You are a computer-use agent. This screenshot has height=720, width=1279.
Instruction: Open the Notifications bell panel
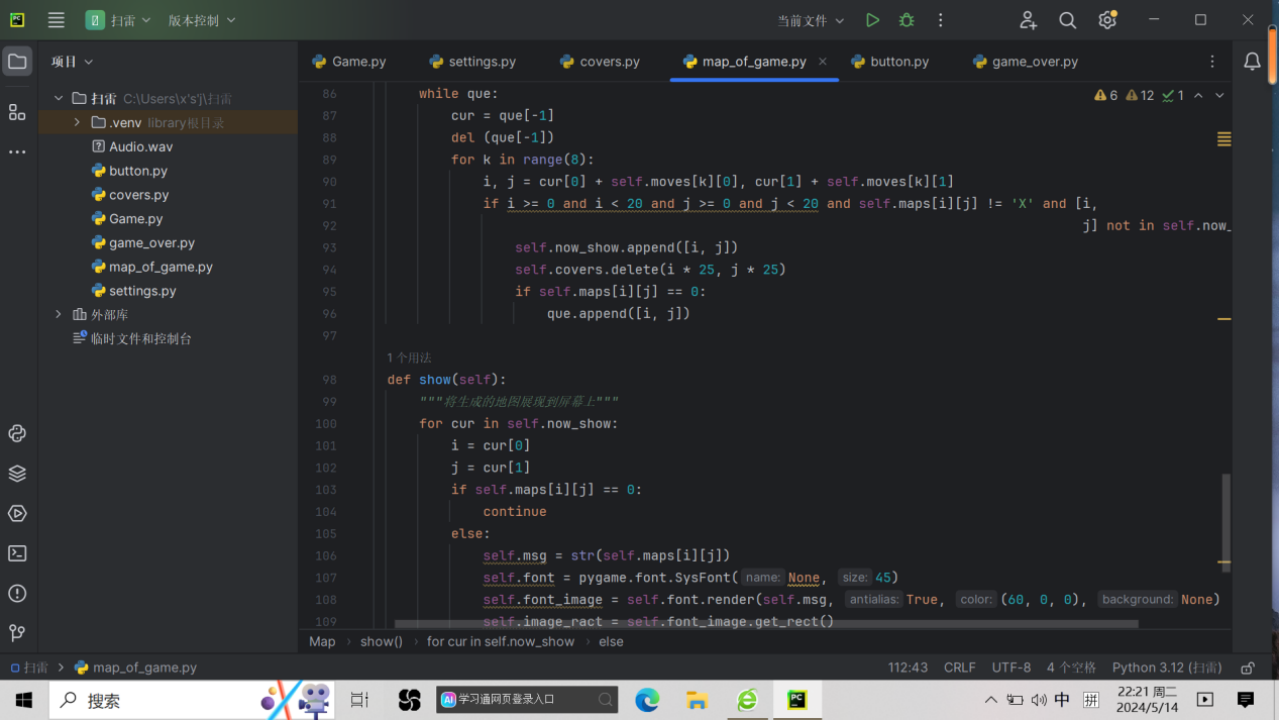tap(1252, 62)
